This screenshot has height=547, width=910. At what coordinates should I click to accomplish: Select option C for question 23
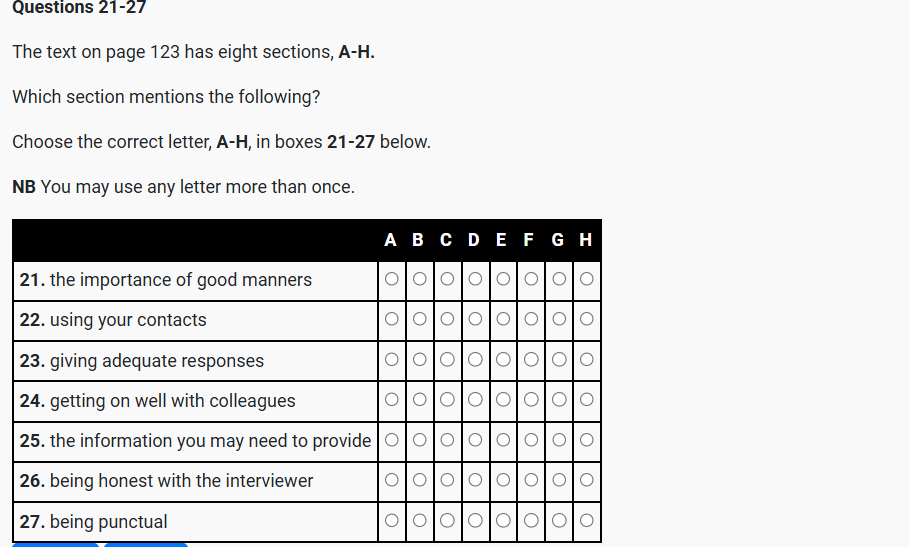coord(447,360)
